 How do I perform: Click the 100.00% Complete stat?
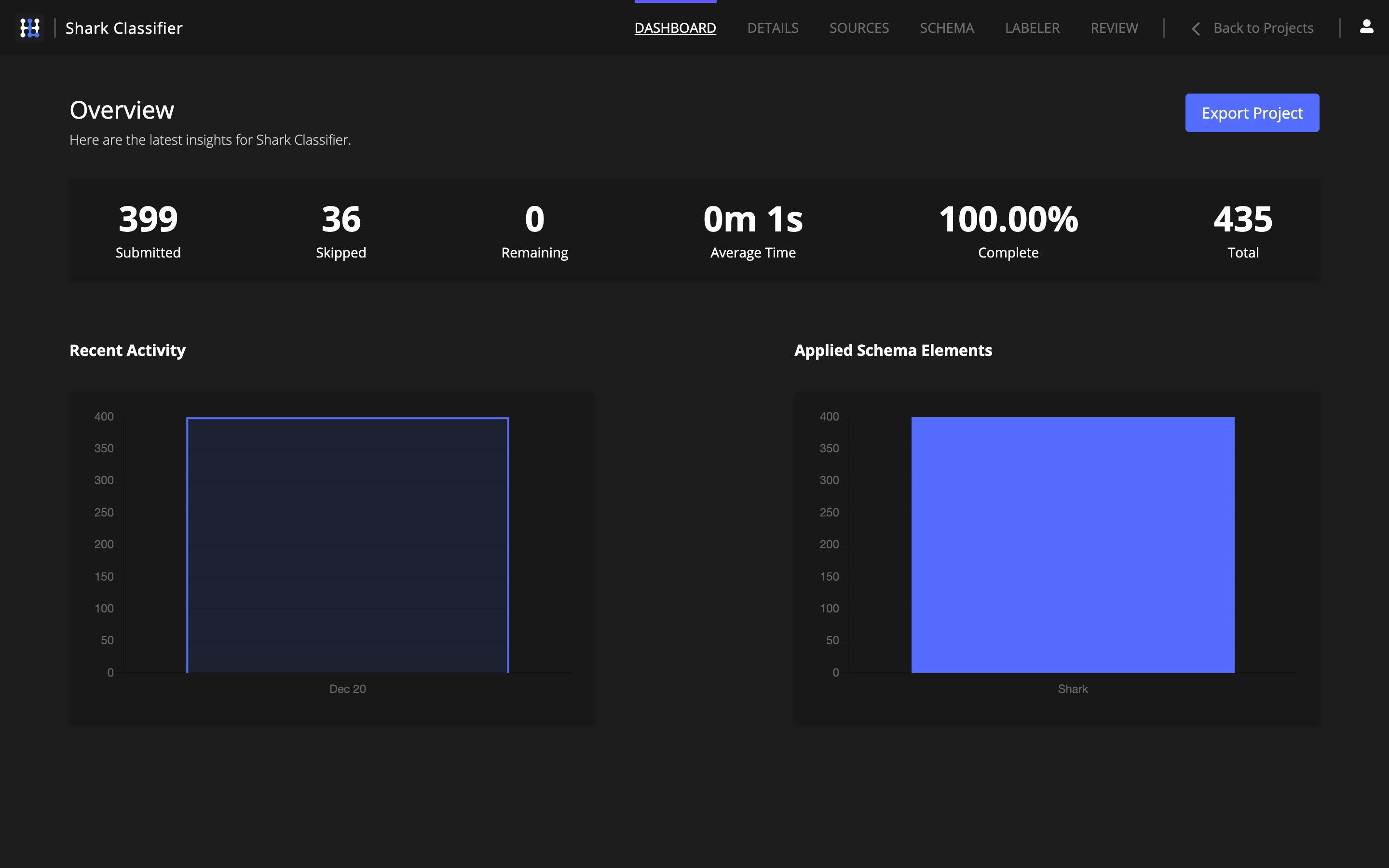[1008, 230]
